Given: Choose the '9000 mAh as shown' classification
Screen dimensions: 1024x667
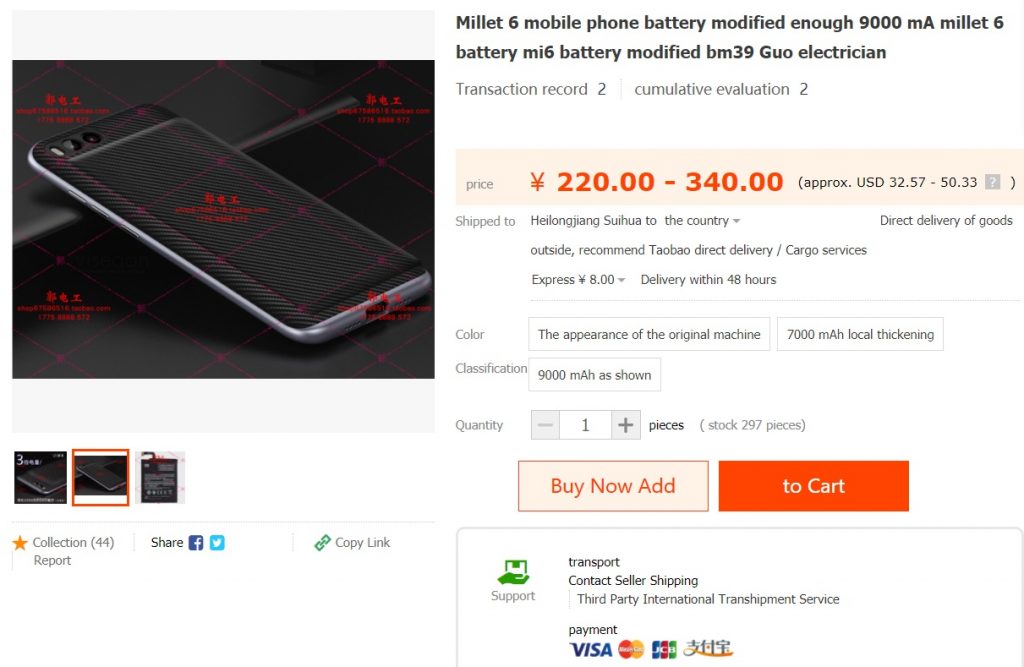Looking at the screenshot, I should point(594,375).
